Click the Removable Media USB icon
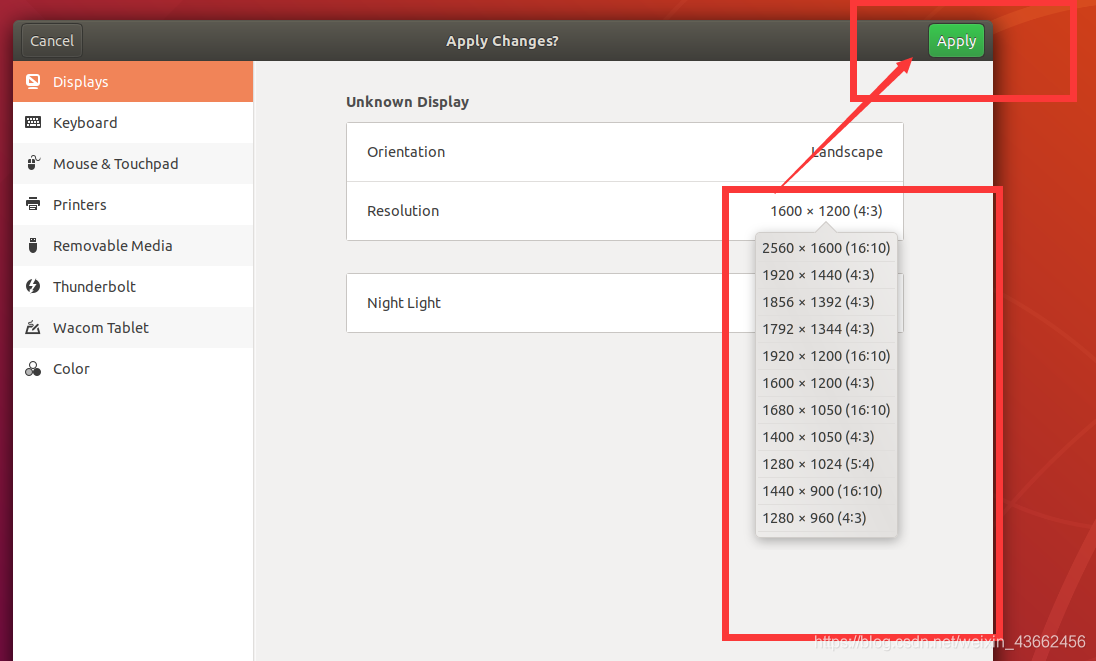This screenshot has width=1096, height=661. pyautogui.click(x=33, y=245)
